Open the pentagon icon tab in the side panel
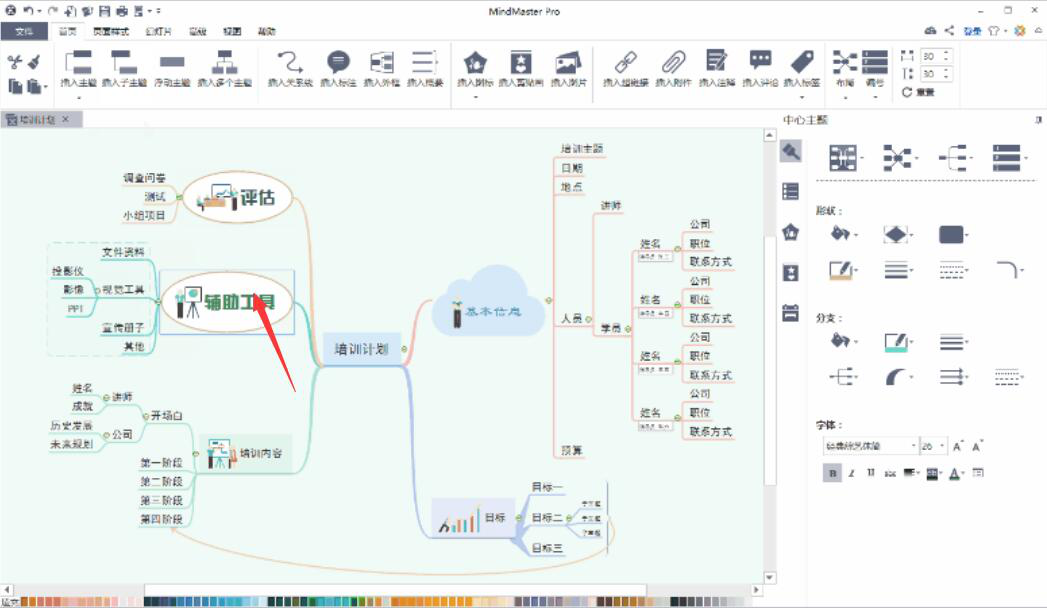 tap(791, 232)
